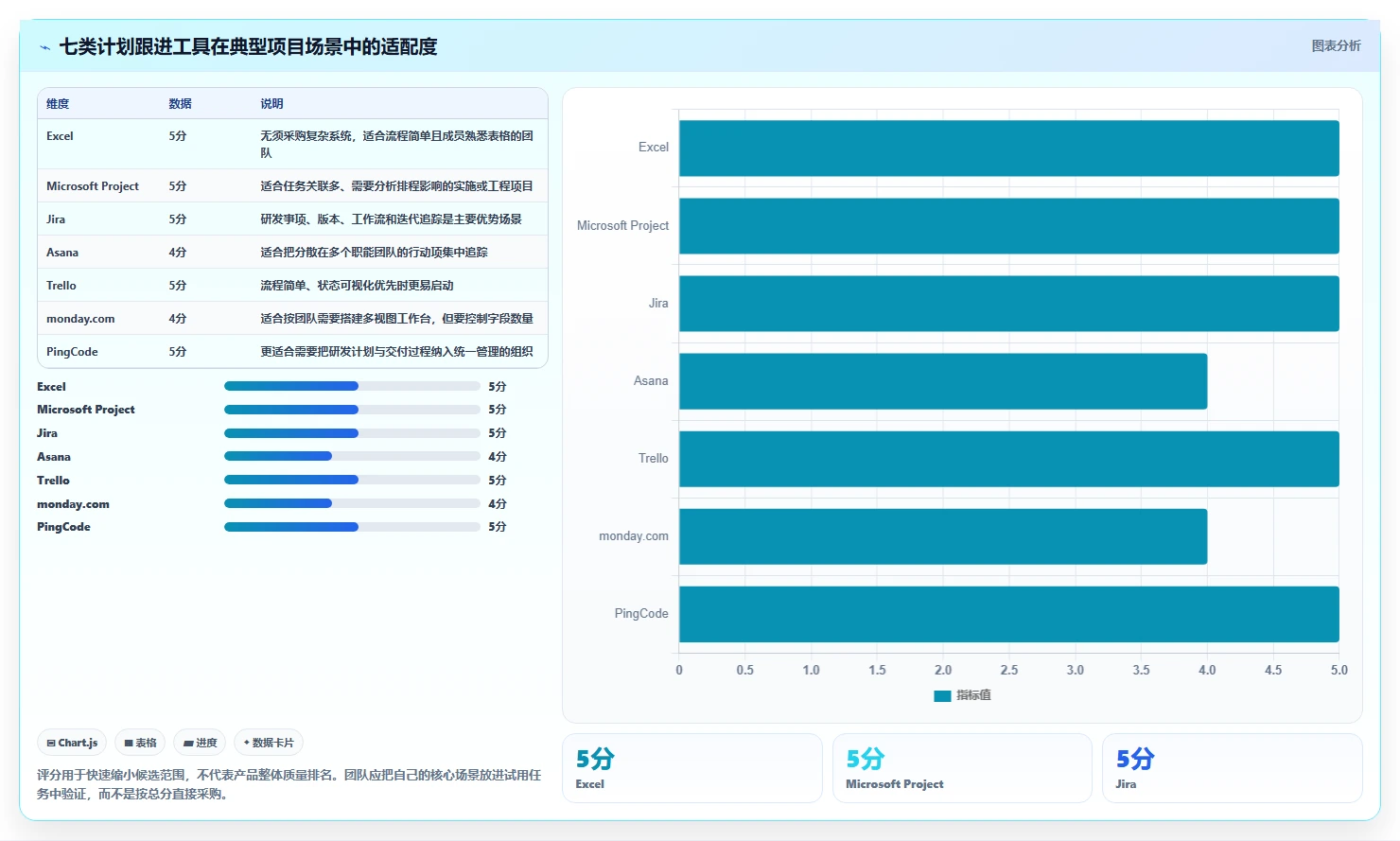Click Trello description 流程简单 cell

click(357, 286)
